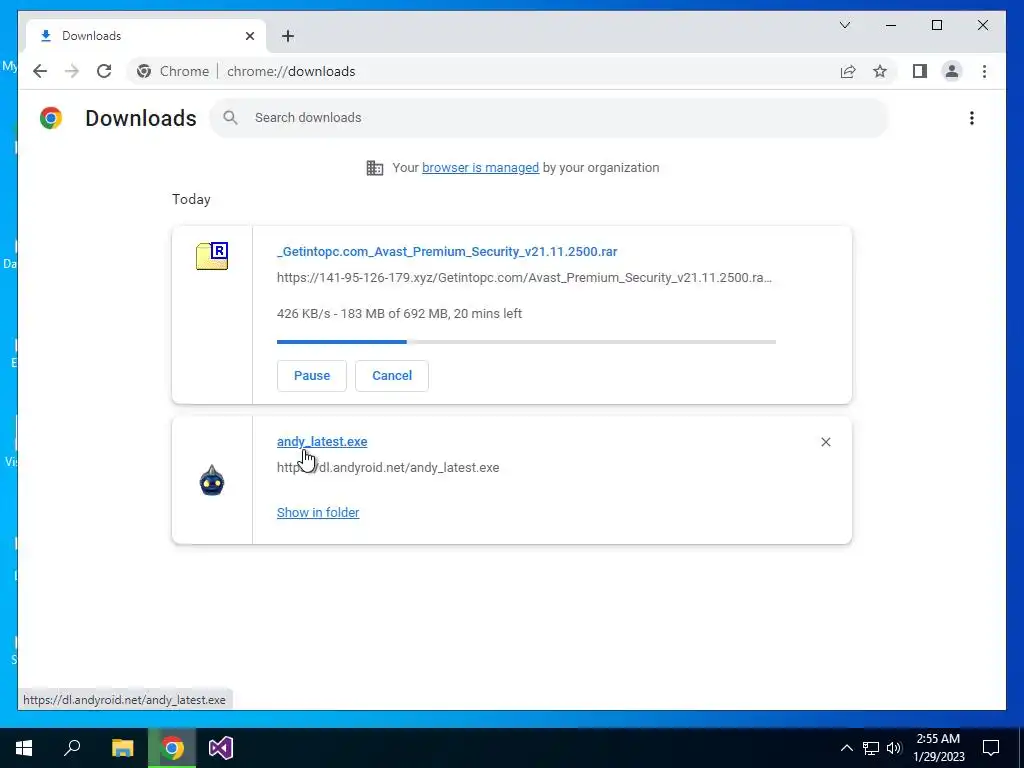Open the volume control in system tray

(x=894, y=748)
